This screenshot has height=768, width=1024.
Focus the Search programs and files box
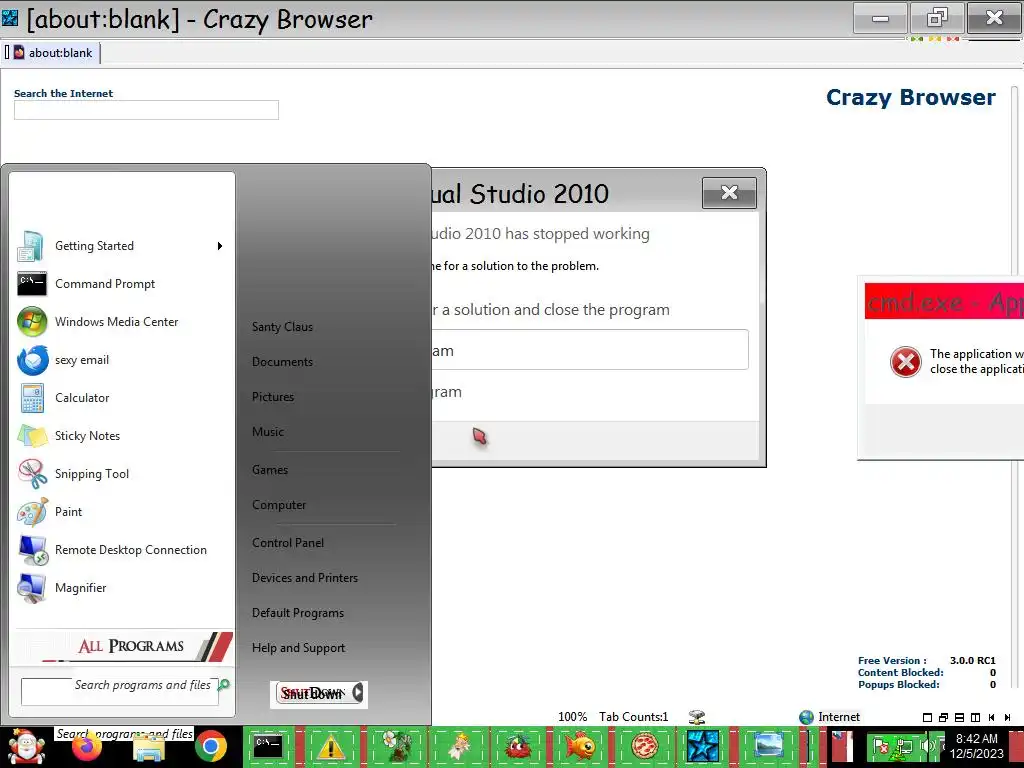point(118,692)
